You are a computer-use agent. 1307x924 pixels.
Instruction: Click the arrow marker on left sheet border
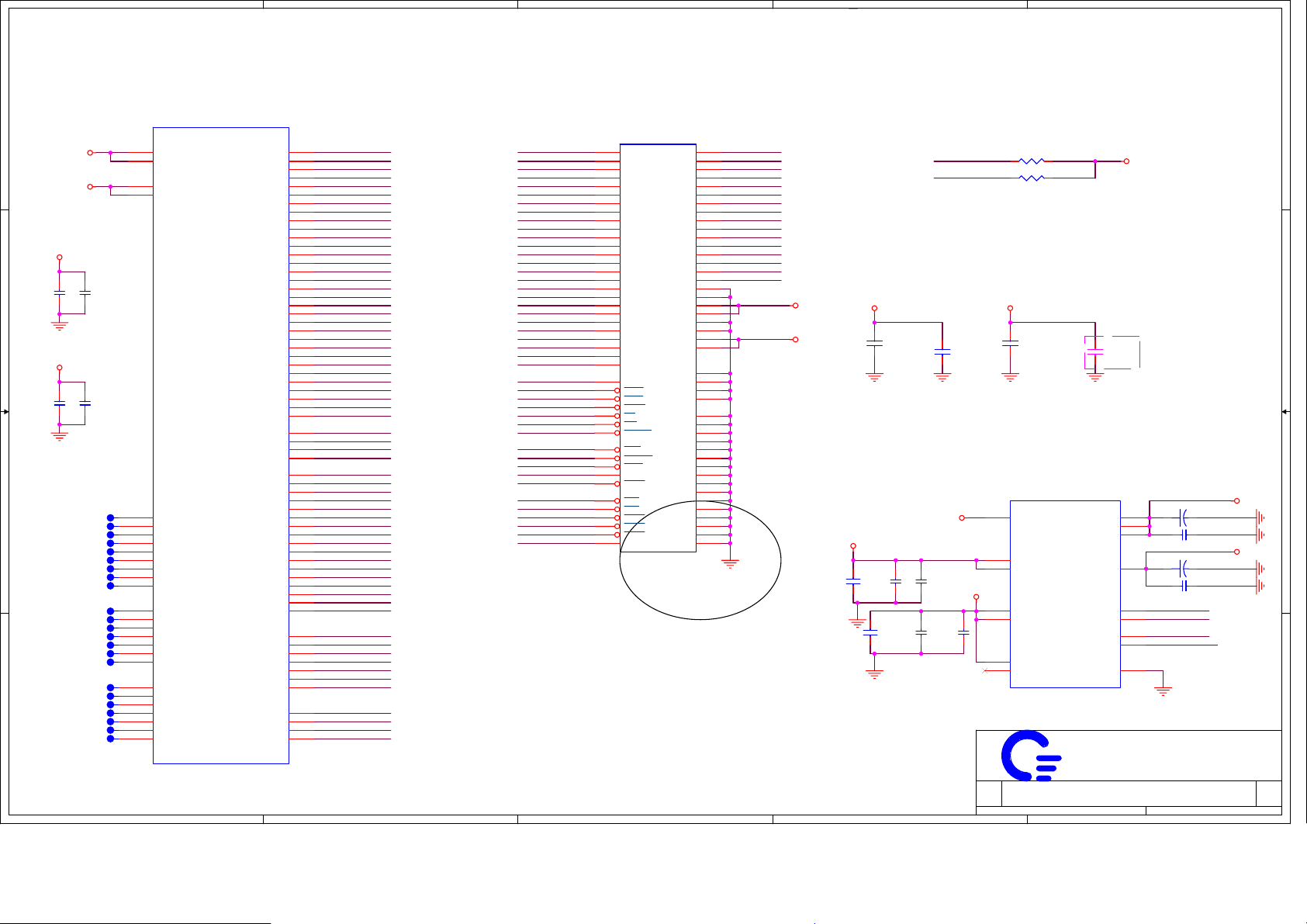pyautogui.click(x=5, y=412)
